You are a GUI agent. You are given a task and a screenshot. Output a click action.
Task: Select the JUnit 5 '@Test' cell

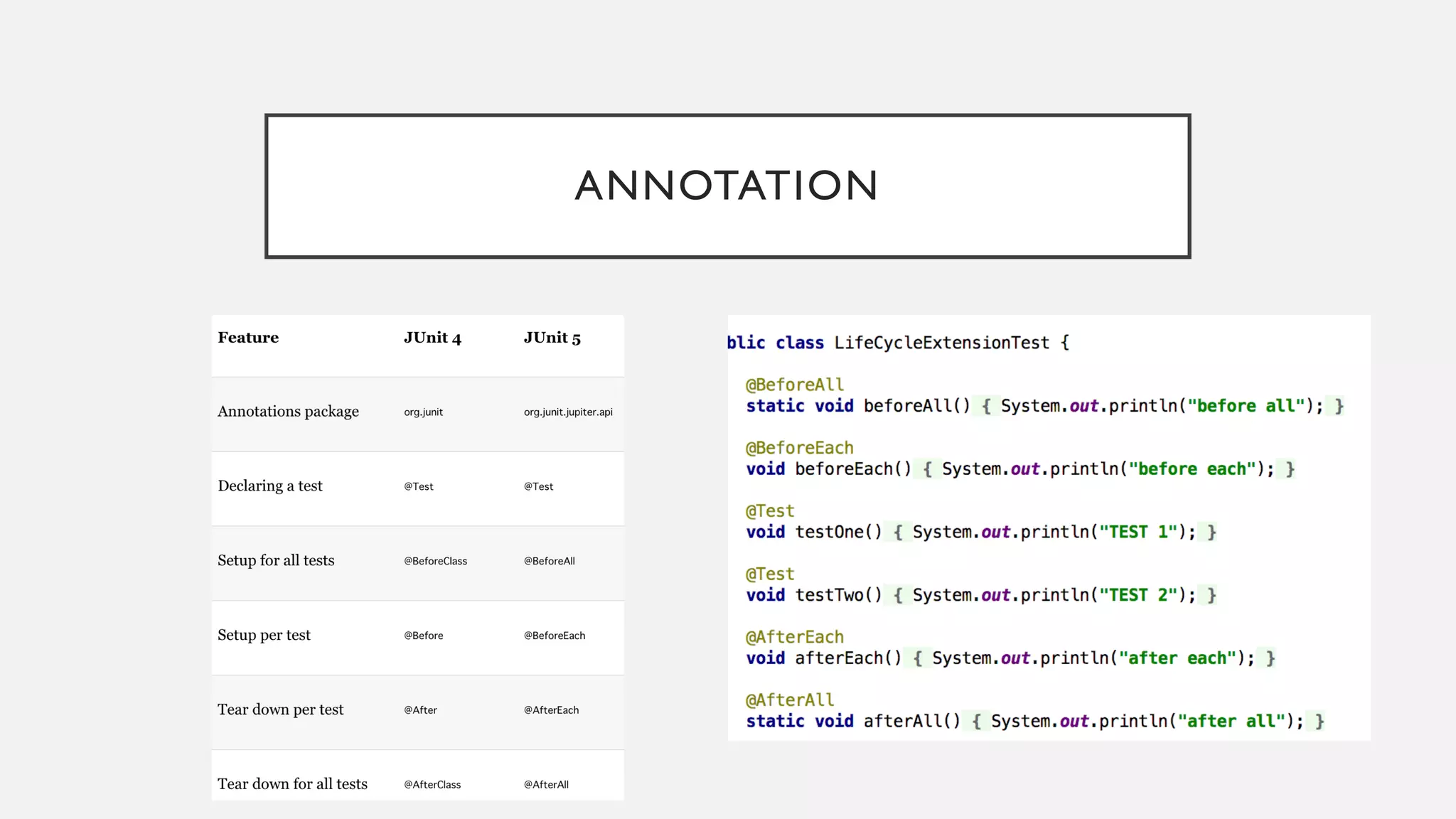tap(538, 486)
